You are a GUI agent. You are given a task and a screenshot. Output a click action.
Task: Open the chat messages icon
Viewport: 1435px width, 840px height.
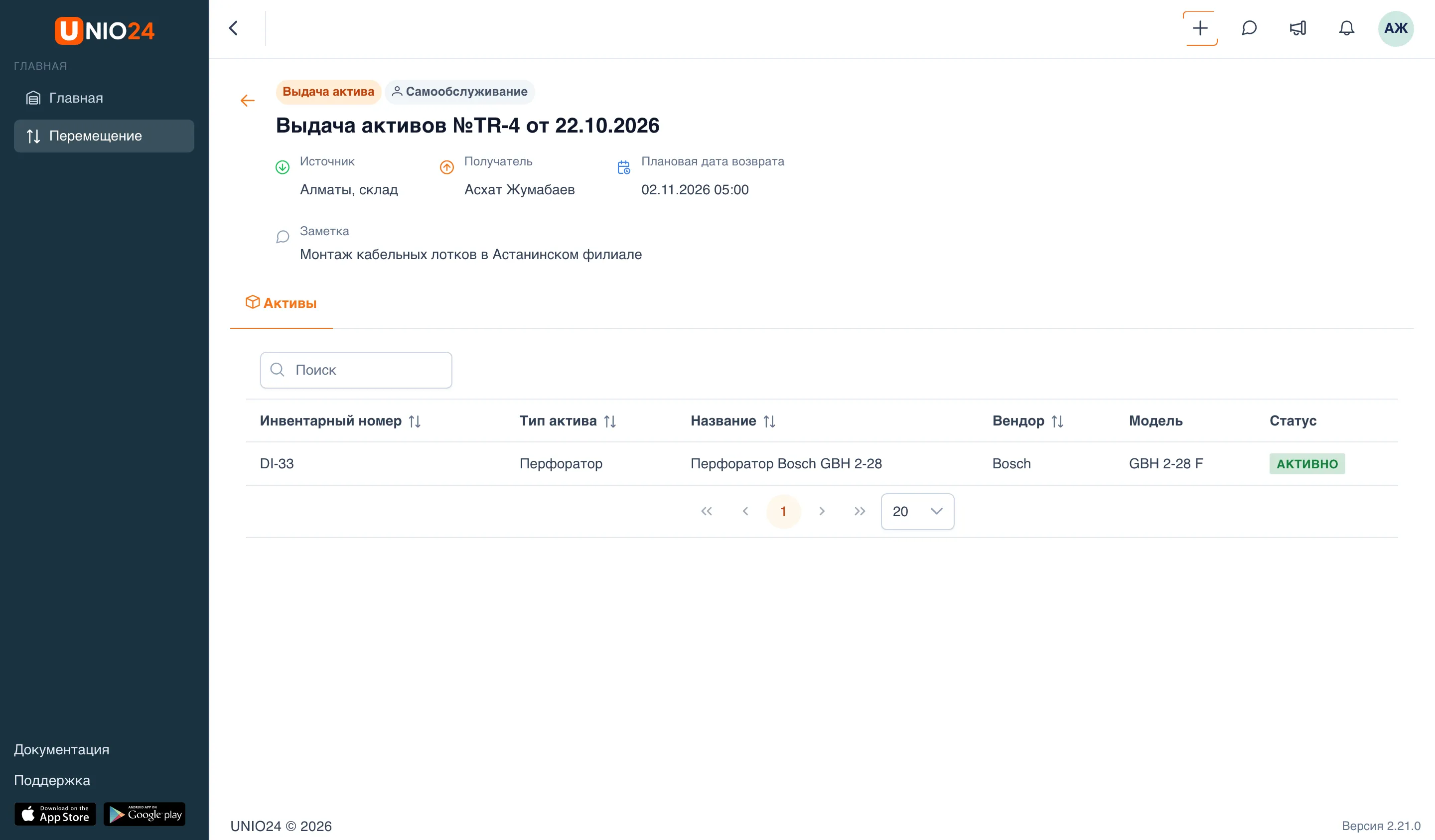1249,28
